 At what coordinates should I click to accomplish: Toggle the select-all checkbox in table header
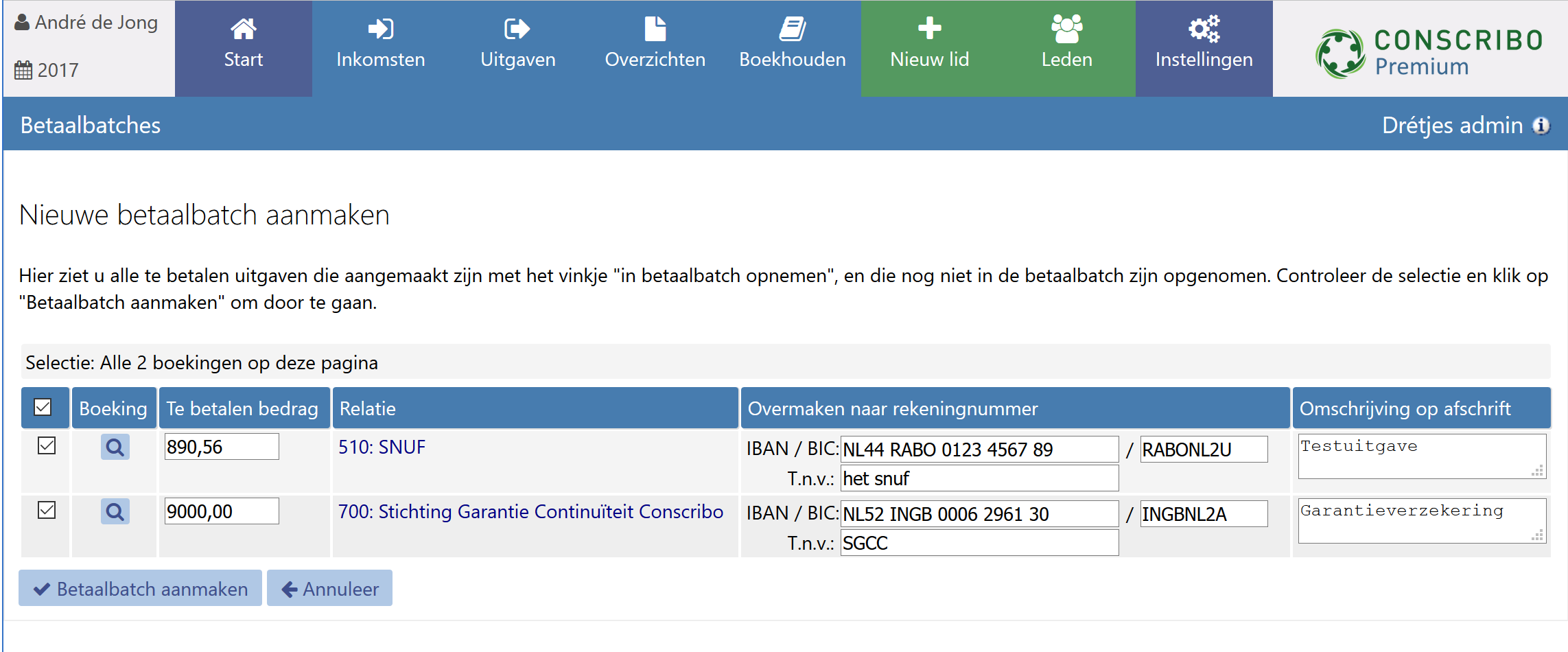[43, 408]
